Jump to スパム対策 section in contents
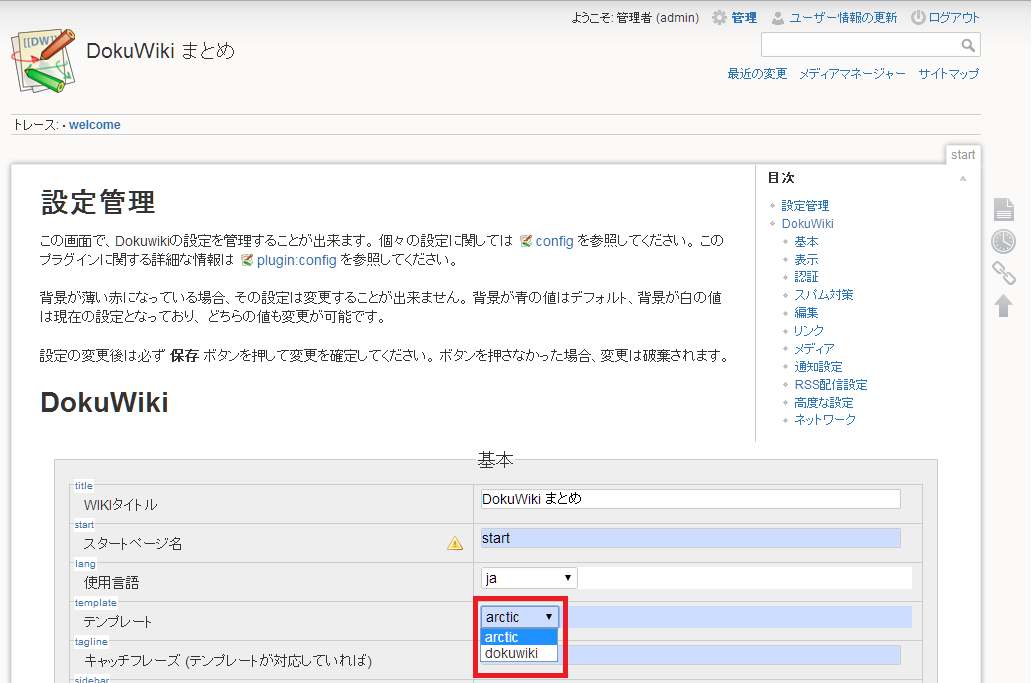The height and width of the screenshot is (683, 1033). click(x=824, y=295)
